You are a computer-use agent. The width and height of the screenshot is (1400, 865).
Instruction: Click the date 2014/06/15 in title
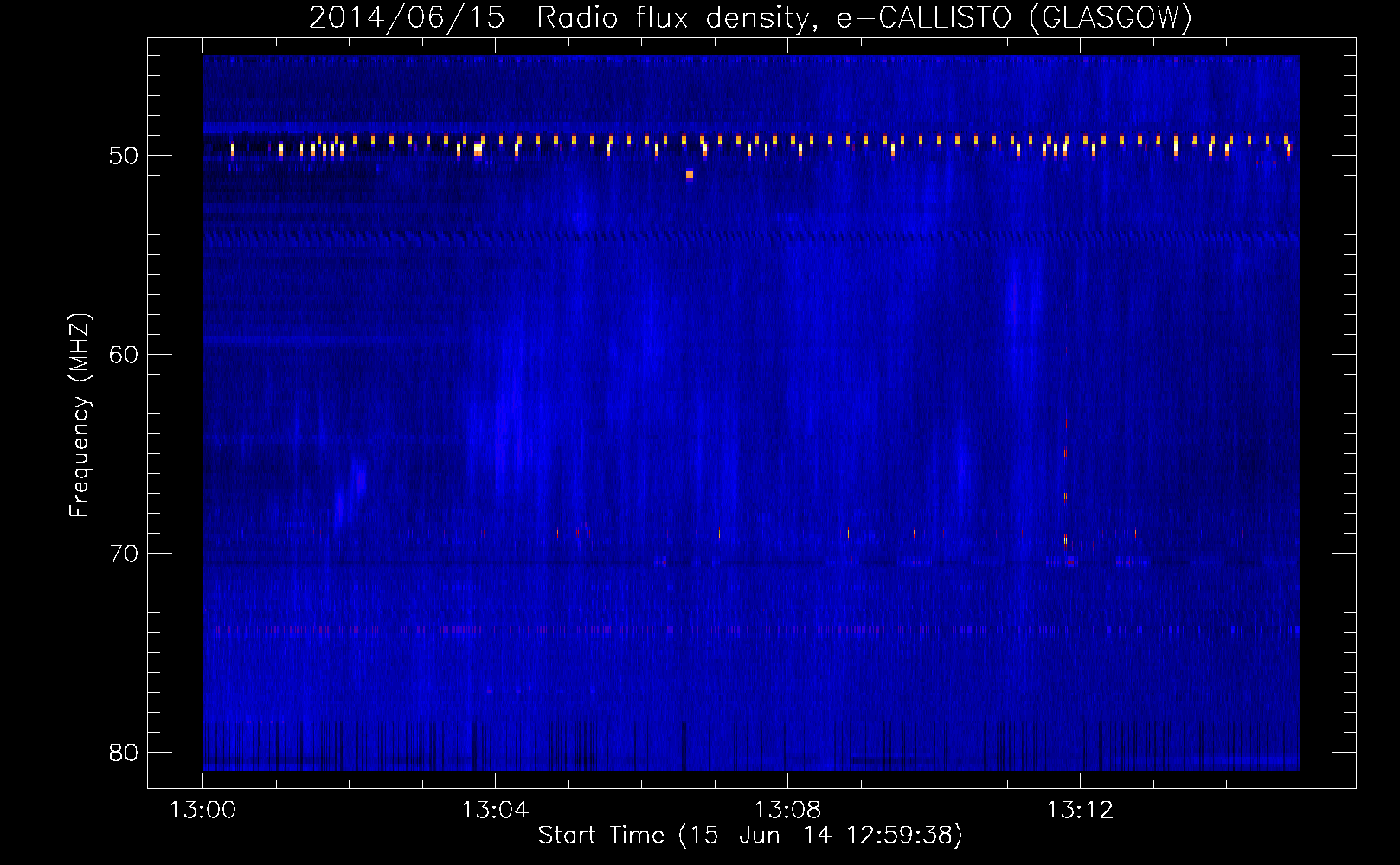(407, 17)
